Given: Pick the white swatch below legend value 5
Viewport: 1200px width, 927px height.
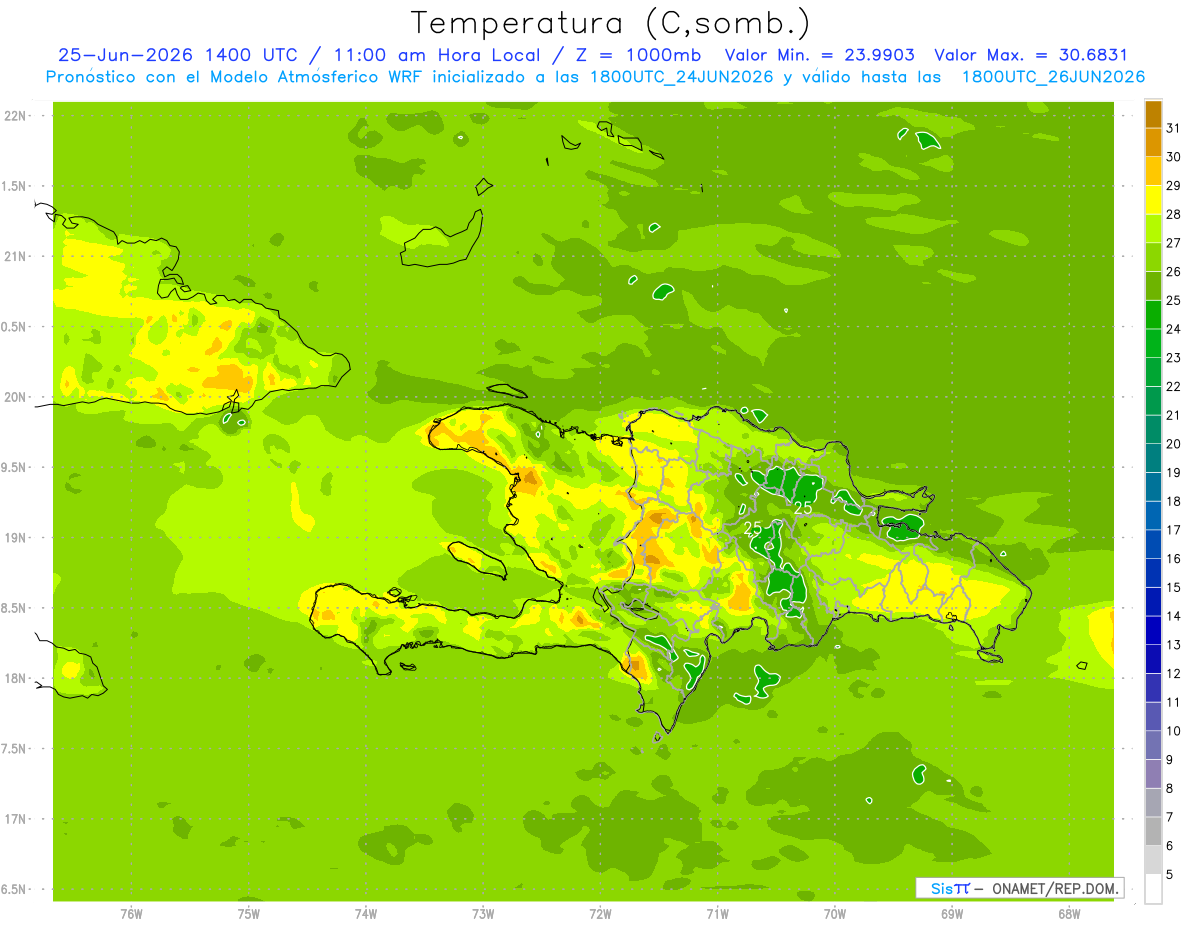Looking at the screenshot, I should coord(1154,888).
